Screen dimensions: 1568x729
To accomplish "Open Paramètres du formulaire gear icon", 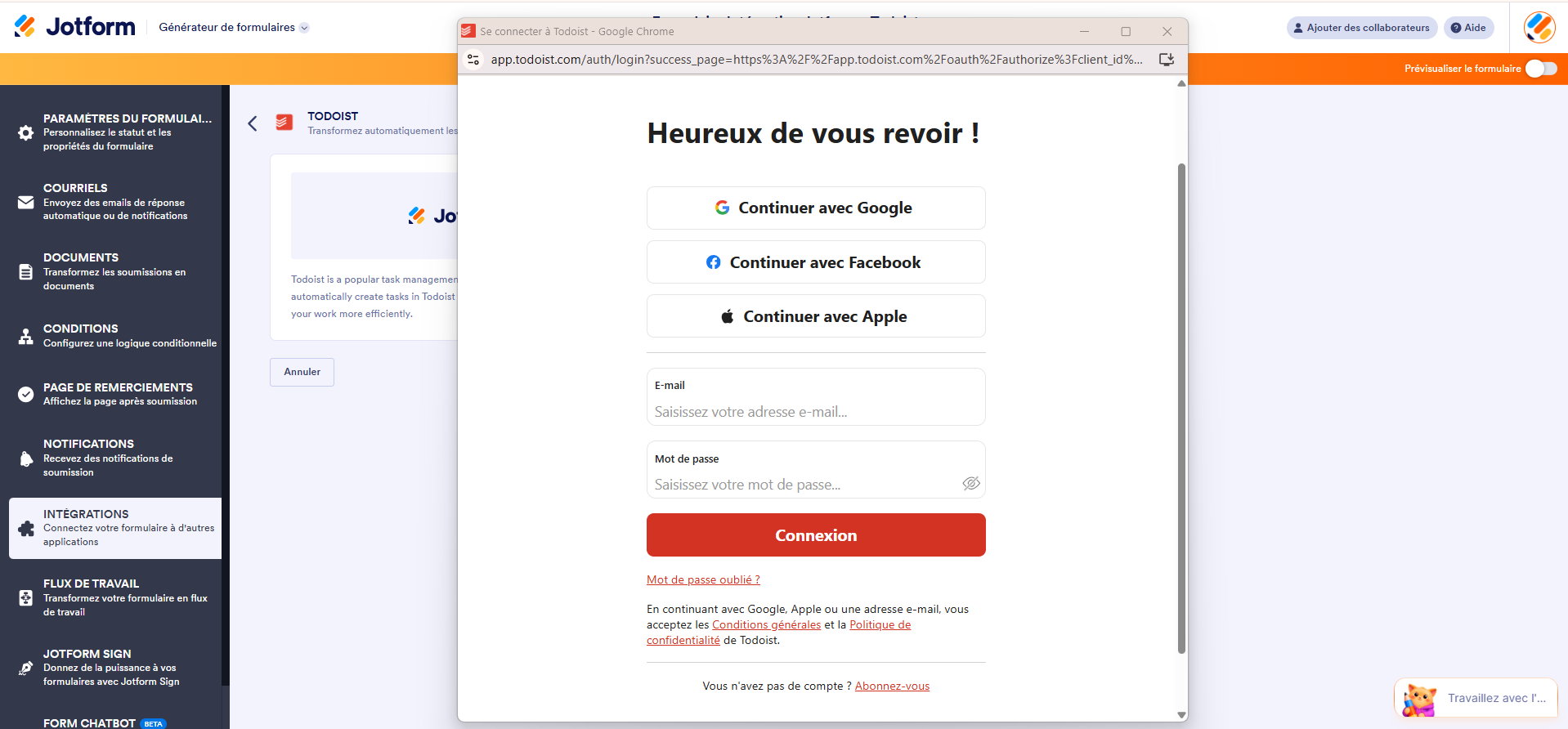I will [x=26, y=132].
